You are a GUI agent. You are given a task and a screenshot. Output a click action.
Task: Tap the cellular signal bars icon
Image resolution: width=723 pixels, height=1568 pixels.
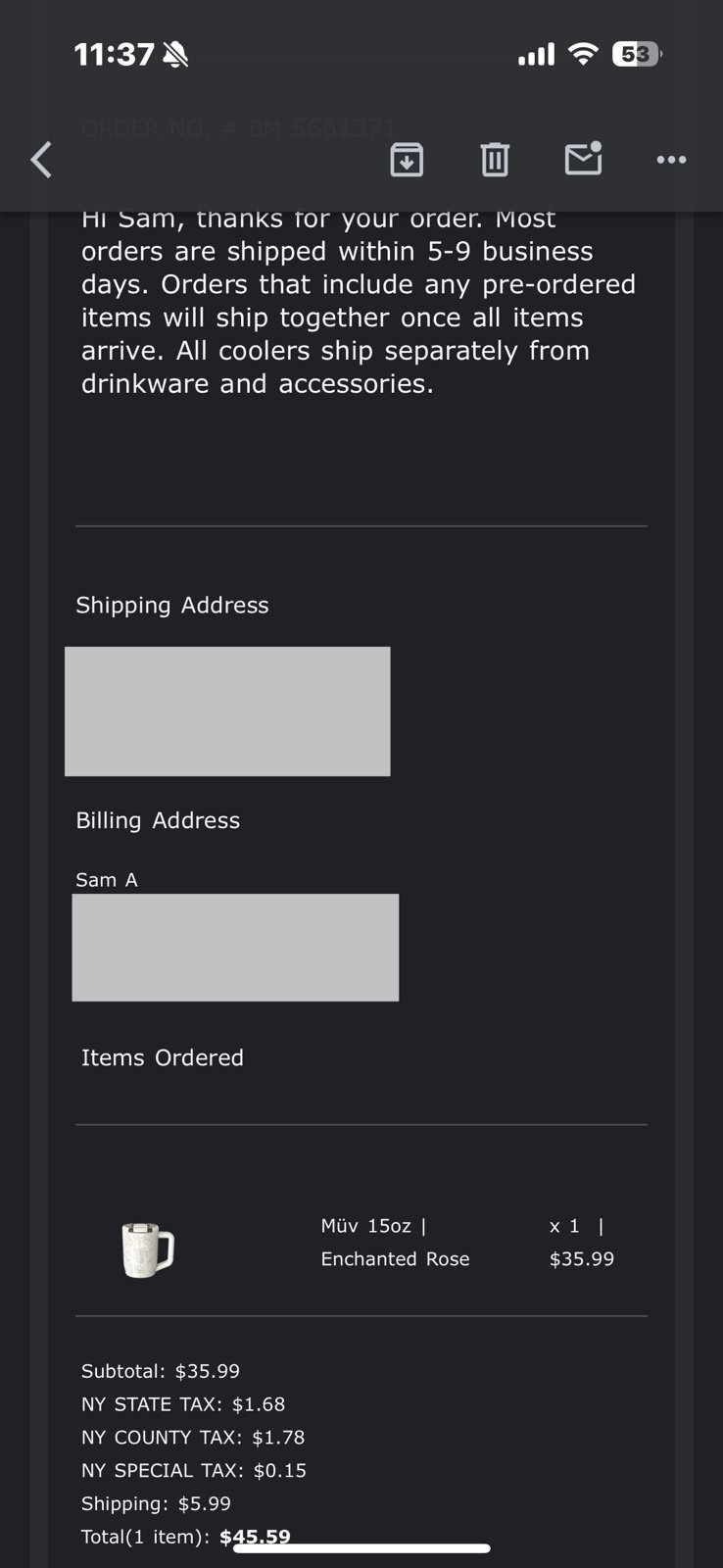536,55
